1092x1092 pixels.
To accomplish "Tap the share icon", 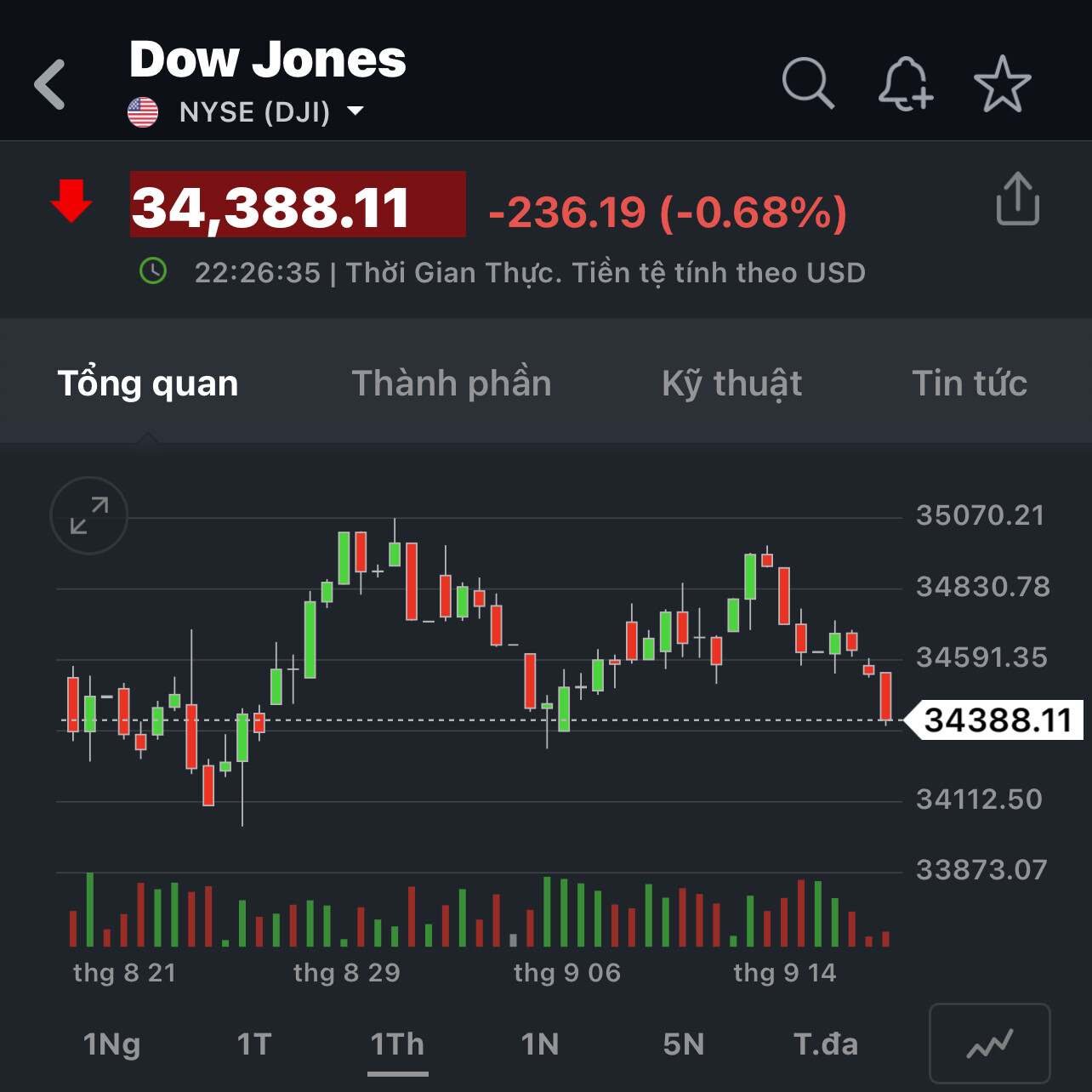I will 1017,200.
